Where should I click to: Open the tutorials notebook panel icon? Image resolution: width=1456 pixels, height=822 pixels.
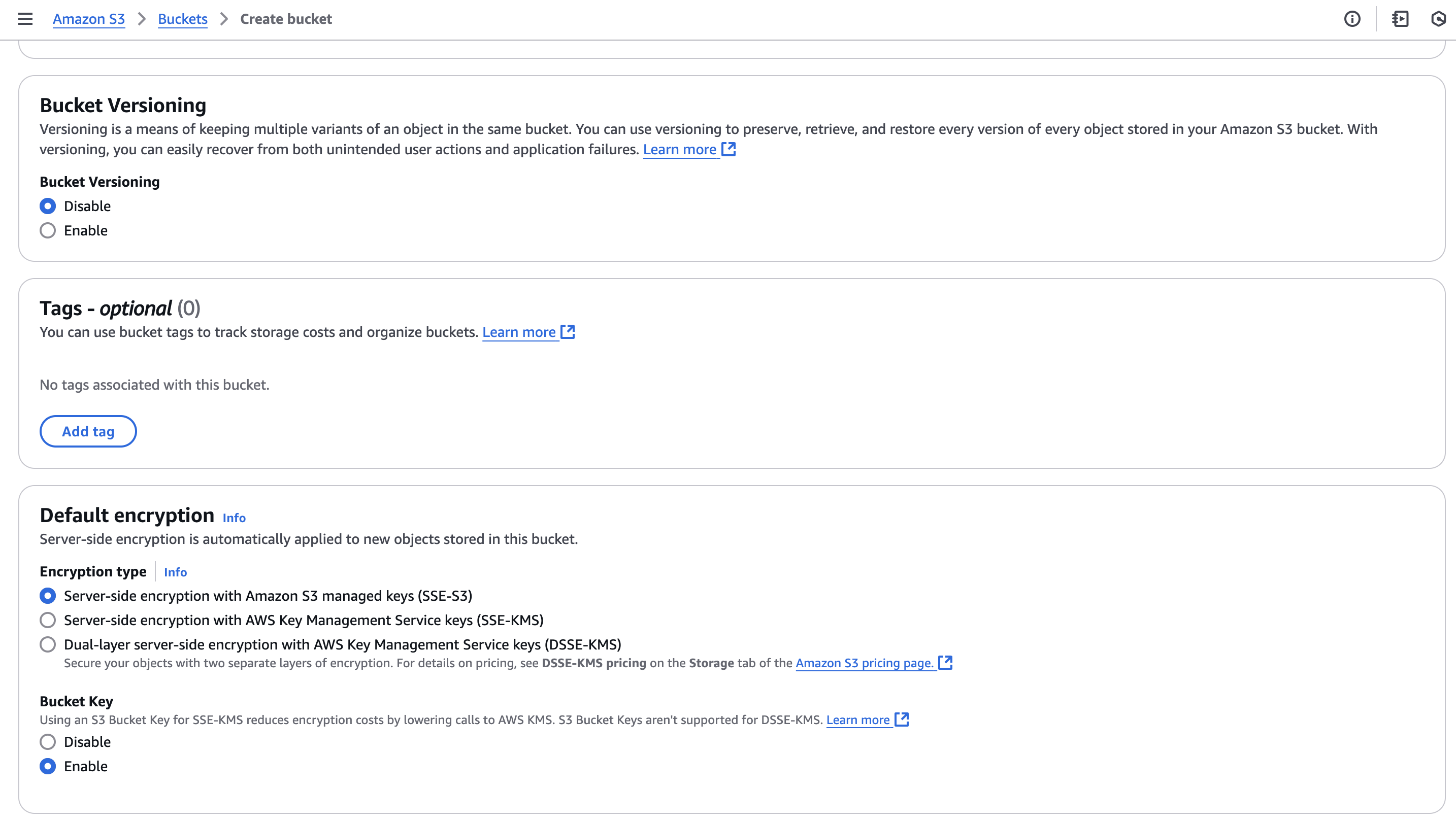(1400, 19)
